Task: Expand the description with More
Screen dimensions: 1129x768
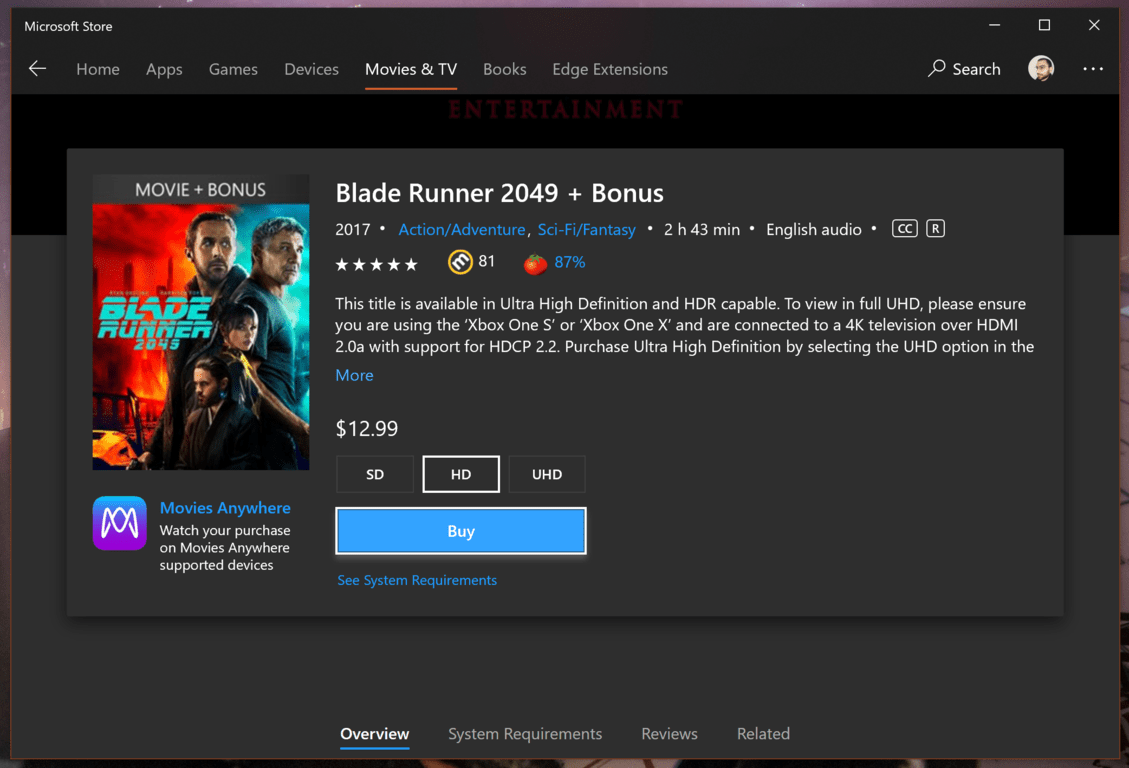Action: tap(354, 375)
